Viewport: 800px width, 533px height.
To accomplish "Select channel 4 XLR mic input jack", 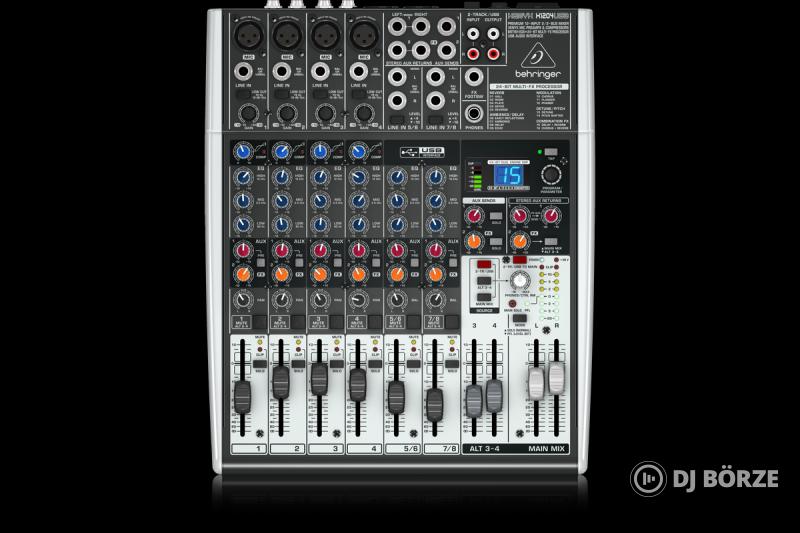I will (364, 36).
